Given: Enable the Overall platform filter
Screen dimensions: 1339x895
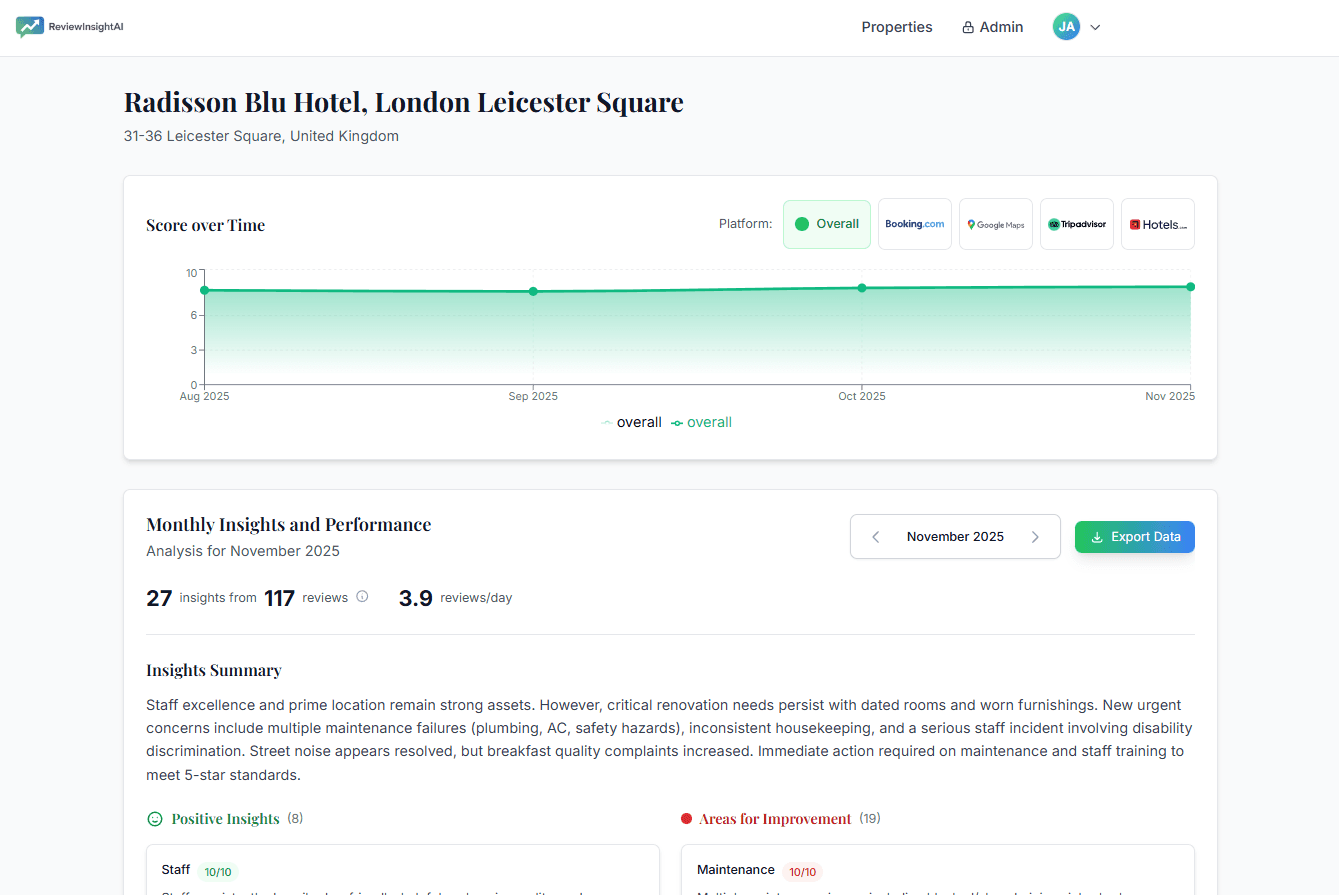Looking at the screenshot, I should pos(827,223).
